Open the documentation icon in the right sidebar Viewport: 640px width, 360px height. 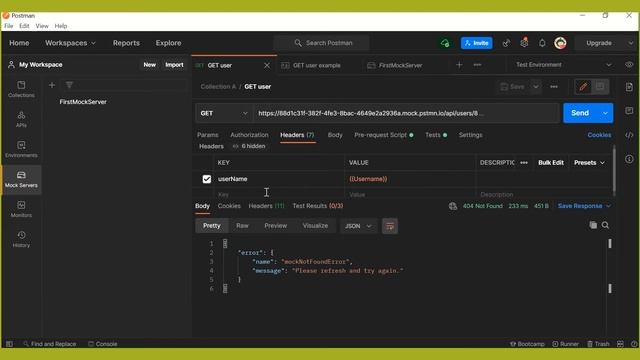pos(629,87)
